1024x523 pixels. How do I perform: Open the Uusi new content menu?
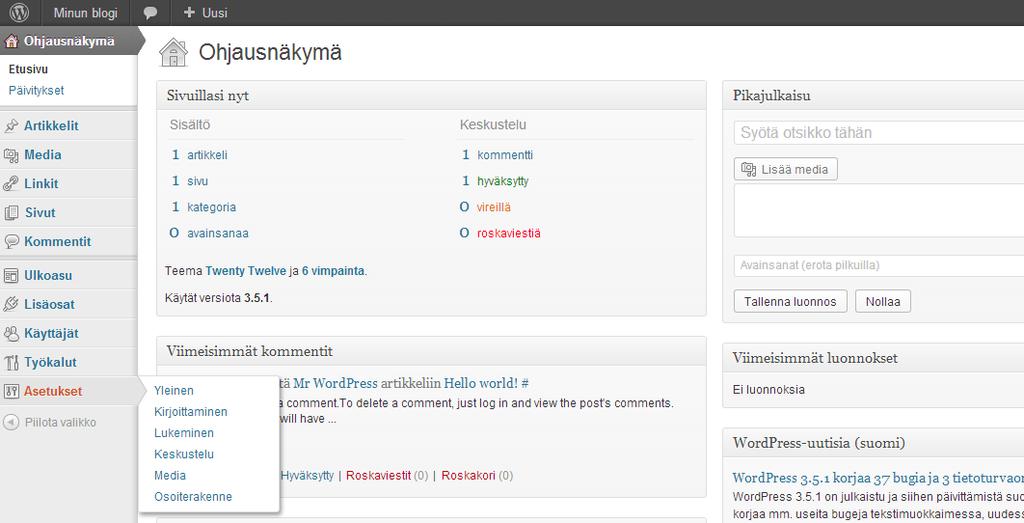(x=206, y=12)
